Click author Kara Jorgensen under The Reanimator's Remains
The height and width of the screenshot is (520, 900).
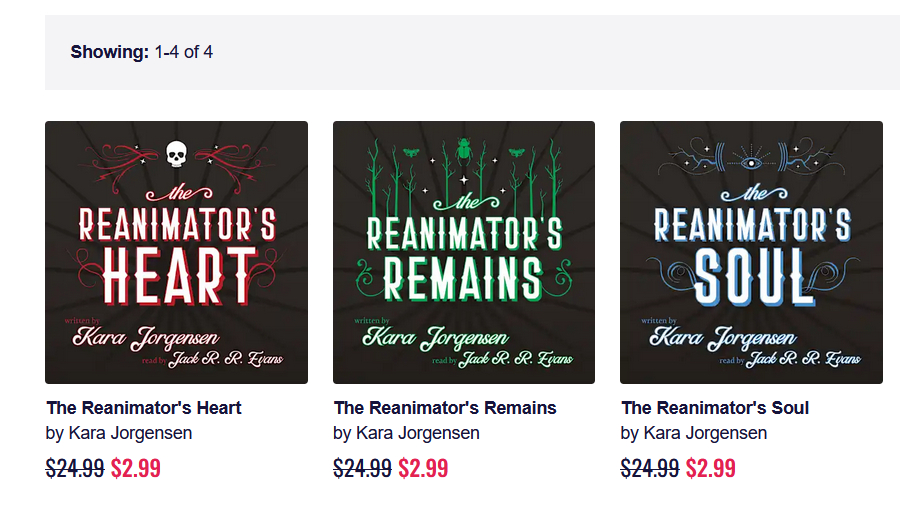[418, 433]
